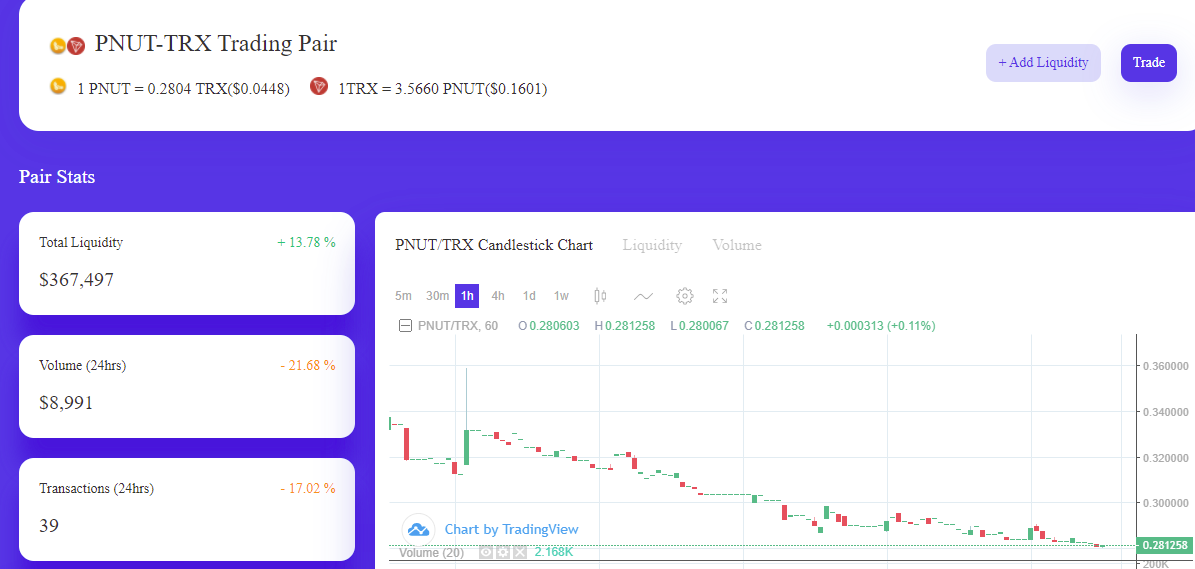Click 1 PNUT = 0.2804 TRX($0.0448) text
This screenshot has width=1195, height=569.
tap(184, 89)
